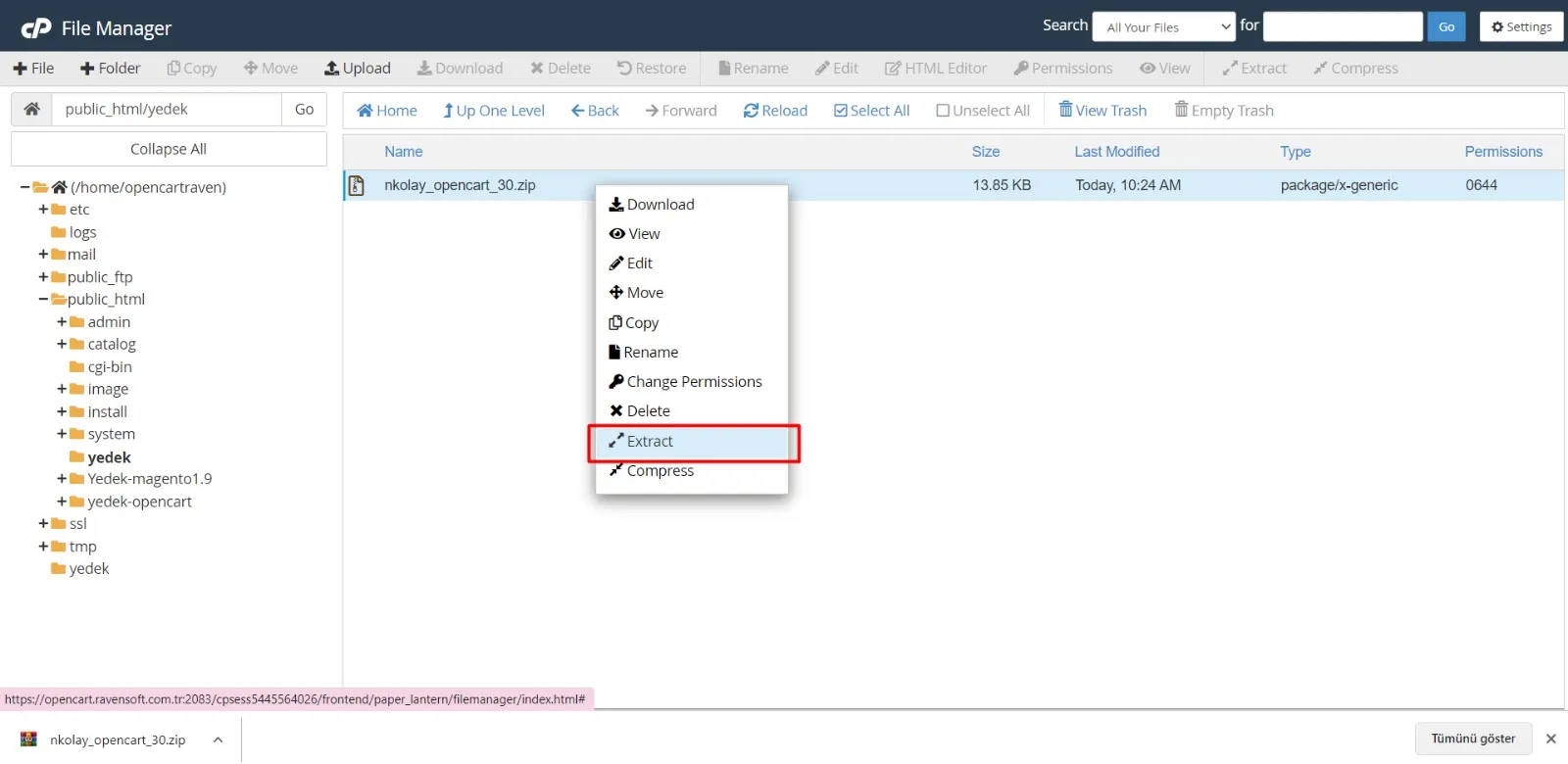Collapse the public_html tree folder
This screenshot has height=764, width=1568.
43,300
